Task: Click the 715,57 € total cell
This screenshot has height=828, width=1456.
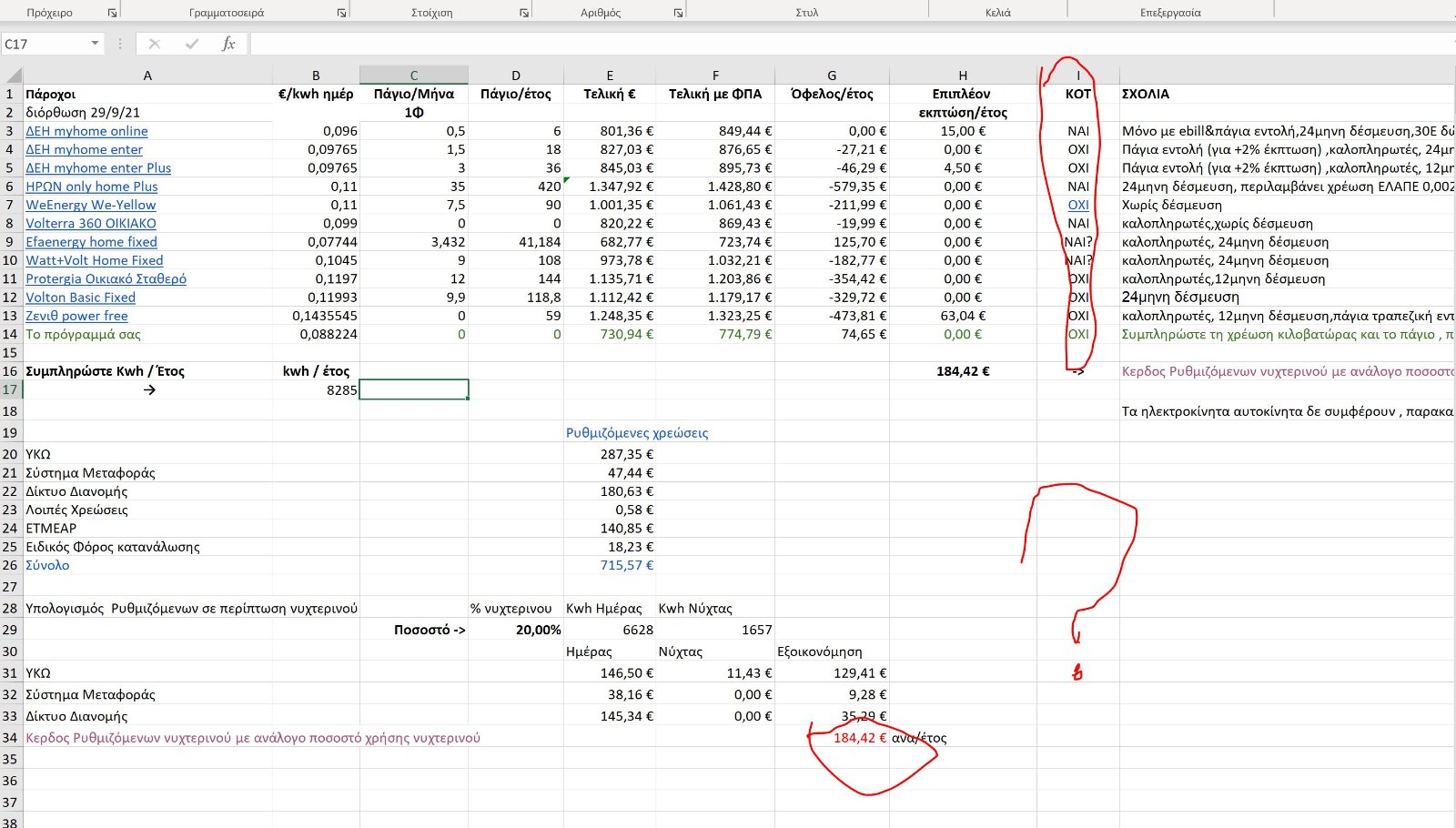Action: click(x=610, y=565)
